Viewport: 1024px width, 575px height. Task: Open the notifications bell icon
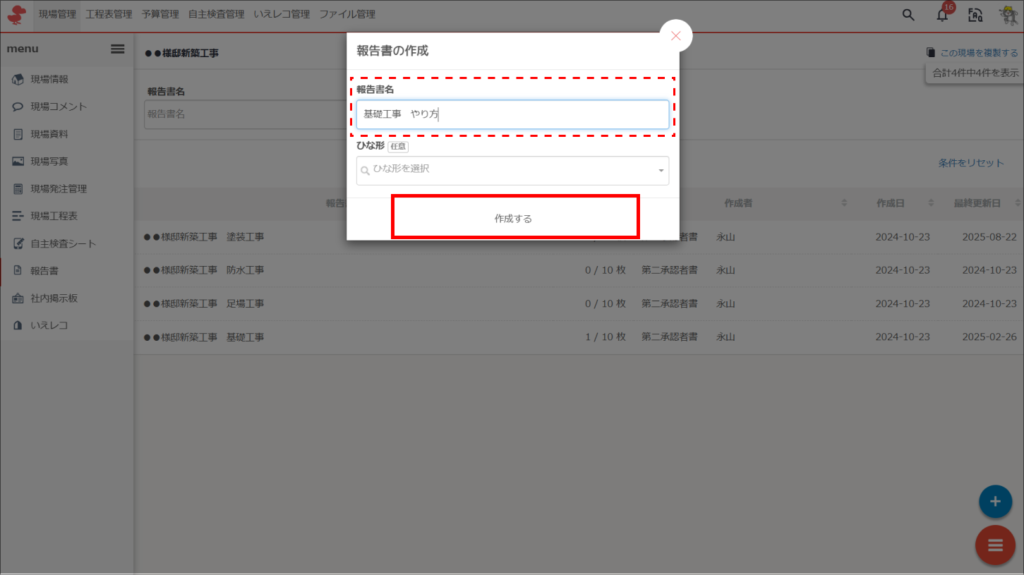pyautogui.click(x=942, y=15)
